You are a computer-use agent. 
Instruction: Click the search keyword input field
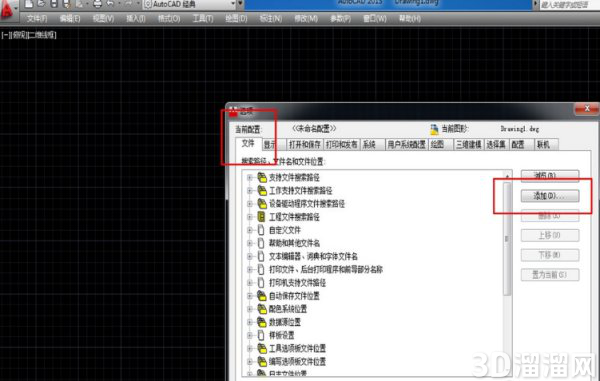click(x=569, y=5)
